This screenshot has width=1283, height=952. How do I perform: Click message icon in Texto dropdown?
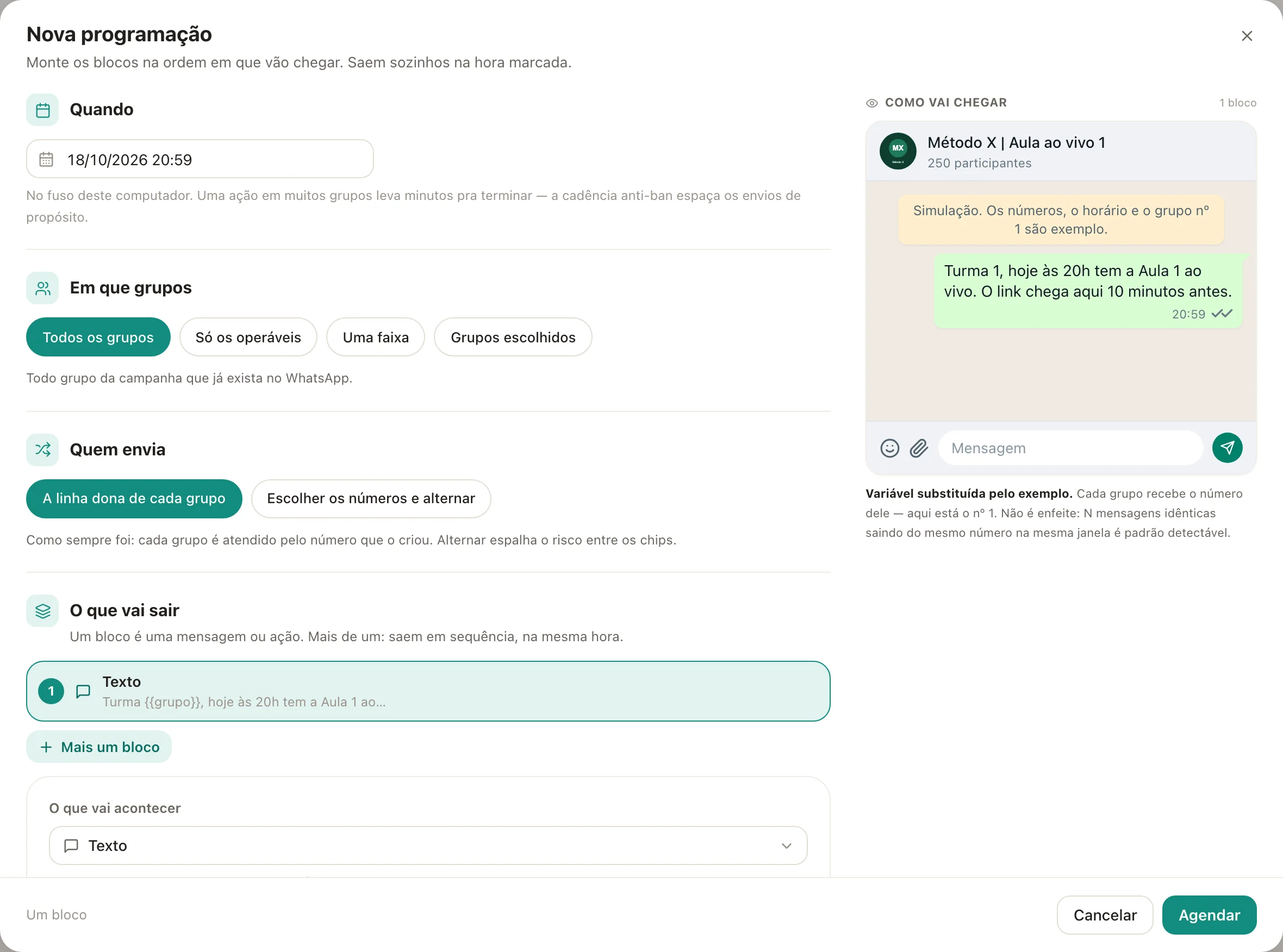click(71, 845)
